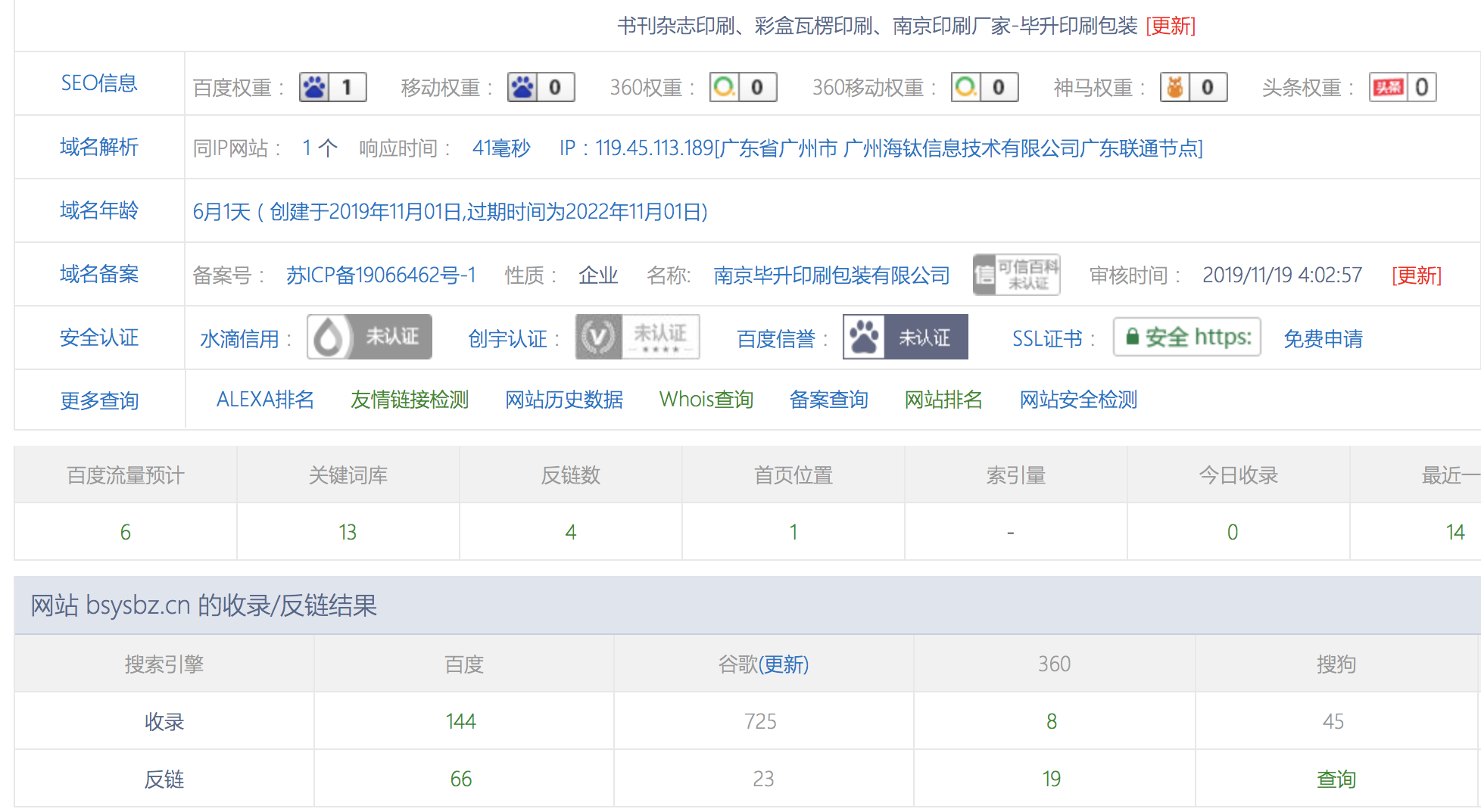This screenshot has height=812, width=1481.
Task: Click the mobile weight paw badge
Action: (x=541, y=87)
